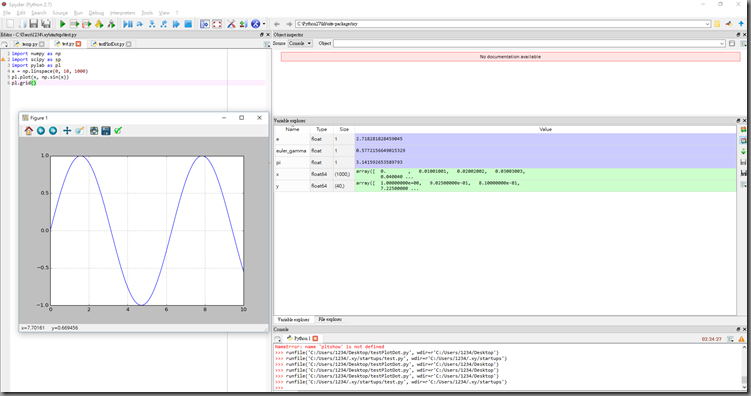Save the current file in Spyder toolbar
Screen dimensions: 751x396
(34, 23)
